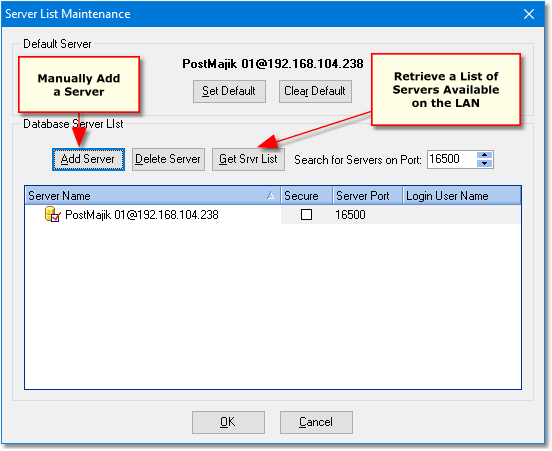Click the Delete Server button

coord(168,159)
